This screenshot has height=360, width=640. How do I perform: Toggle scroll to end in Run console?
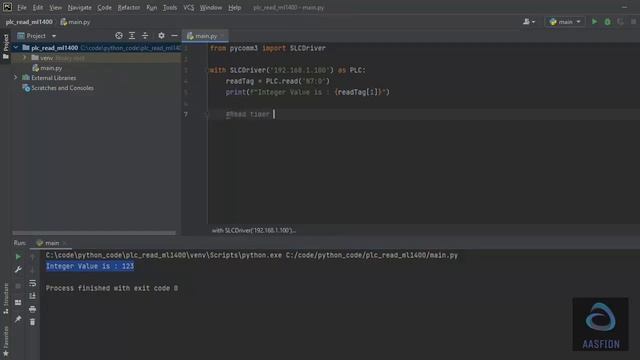click(x=33, y=296)
